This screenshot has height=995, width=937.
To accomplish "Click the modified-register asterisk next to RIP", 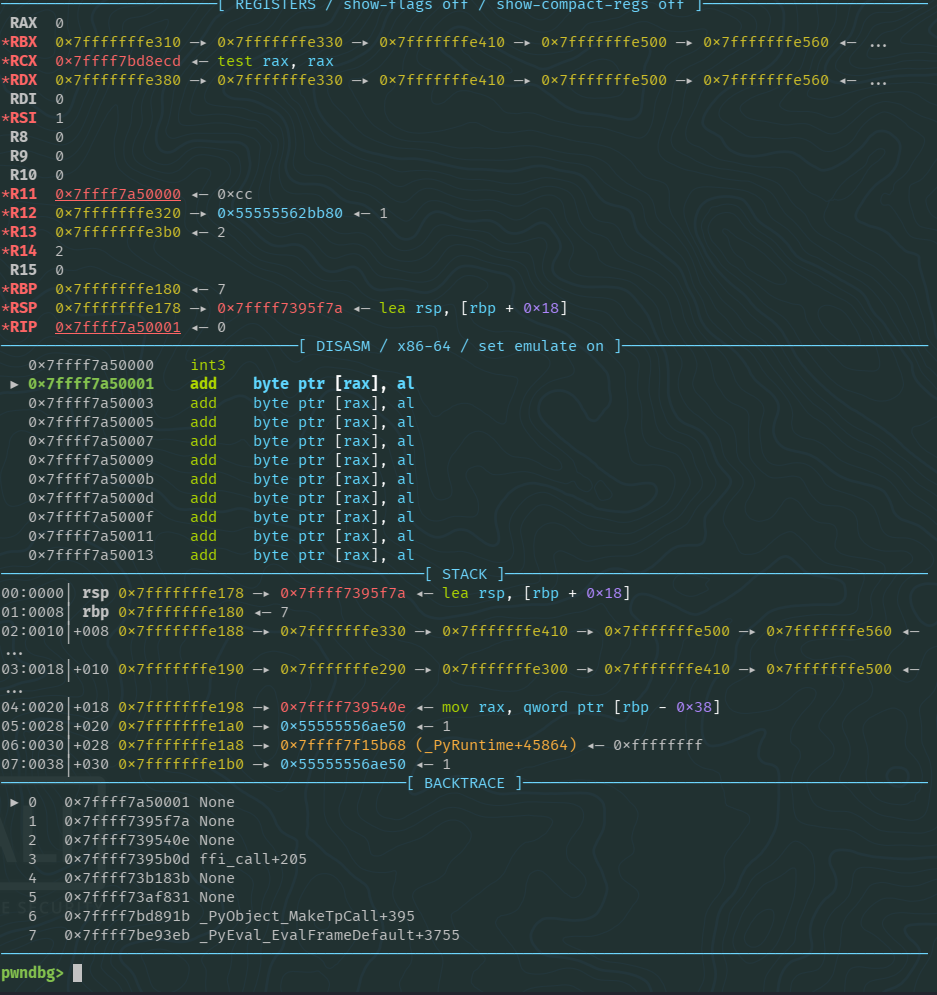I will [5, 327].
